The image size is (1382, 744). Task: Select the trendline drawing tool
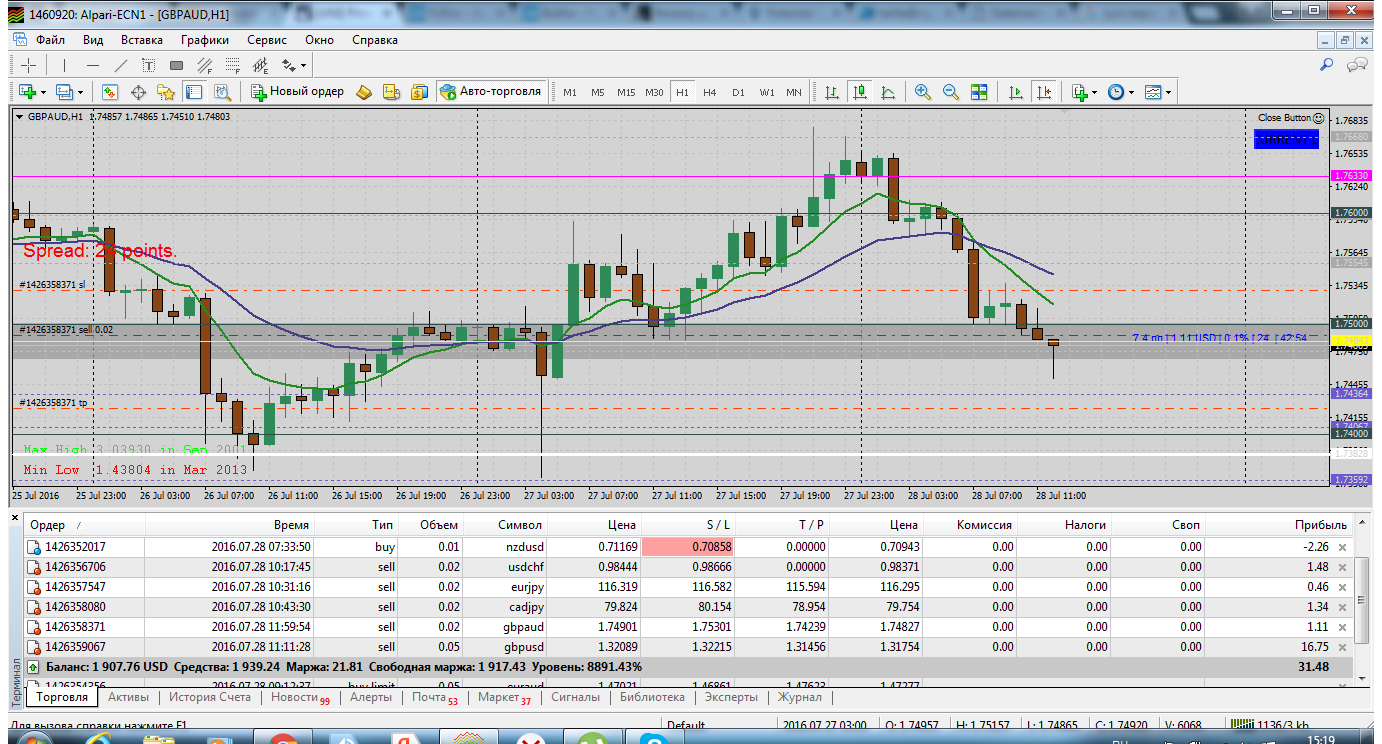121,65
